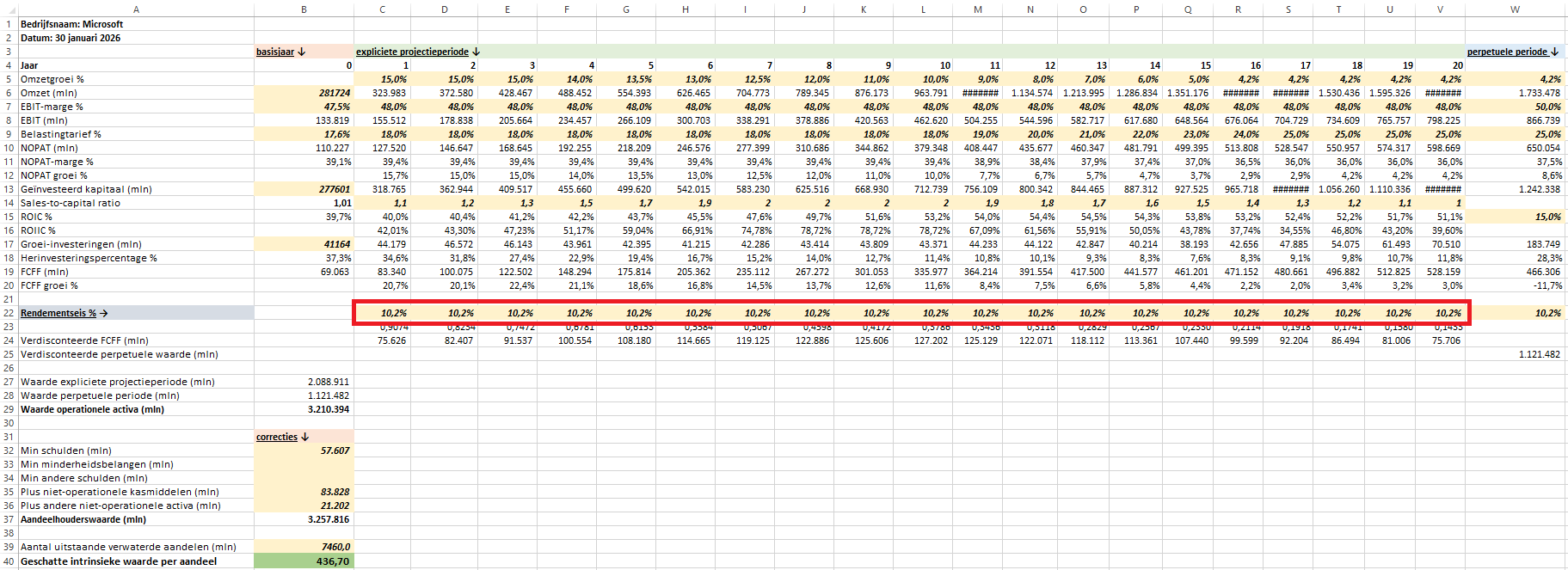Select the 'Herinvesteringspercentage %' row label
This screenshot has width=1568, height=570.
89,258
